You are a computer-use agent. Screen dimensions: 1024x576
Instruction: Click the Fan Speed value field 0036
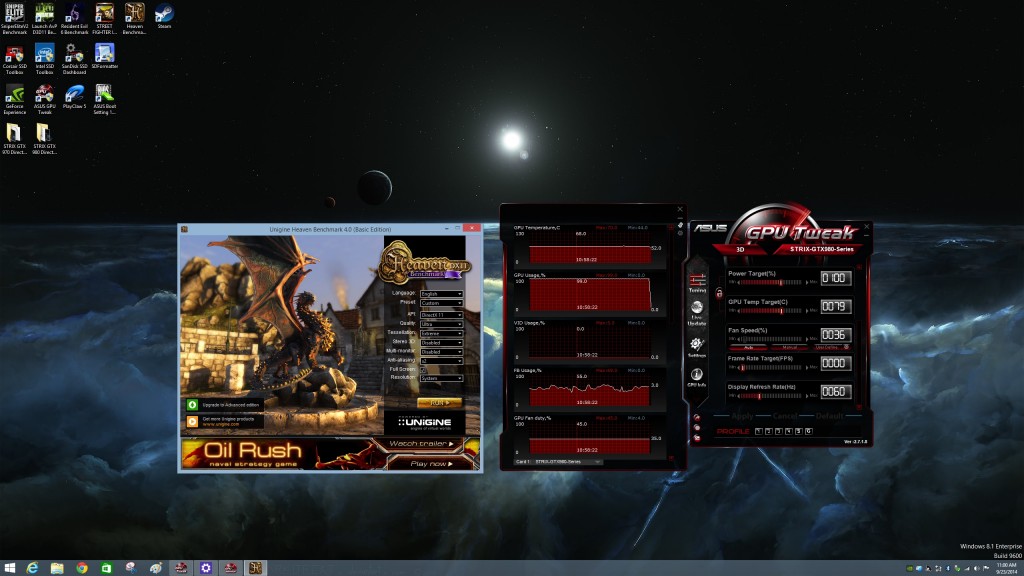[835, 334]
